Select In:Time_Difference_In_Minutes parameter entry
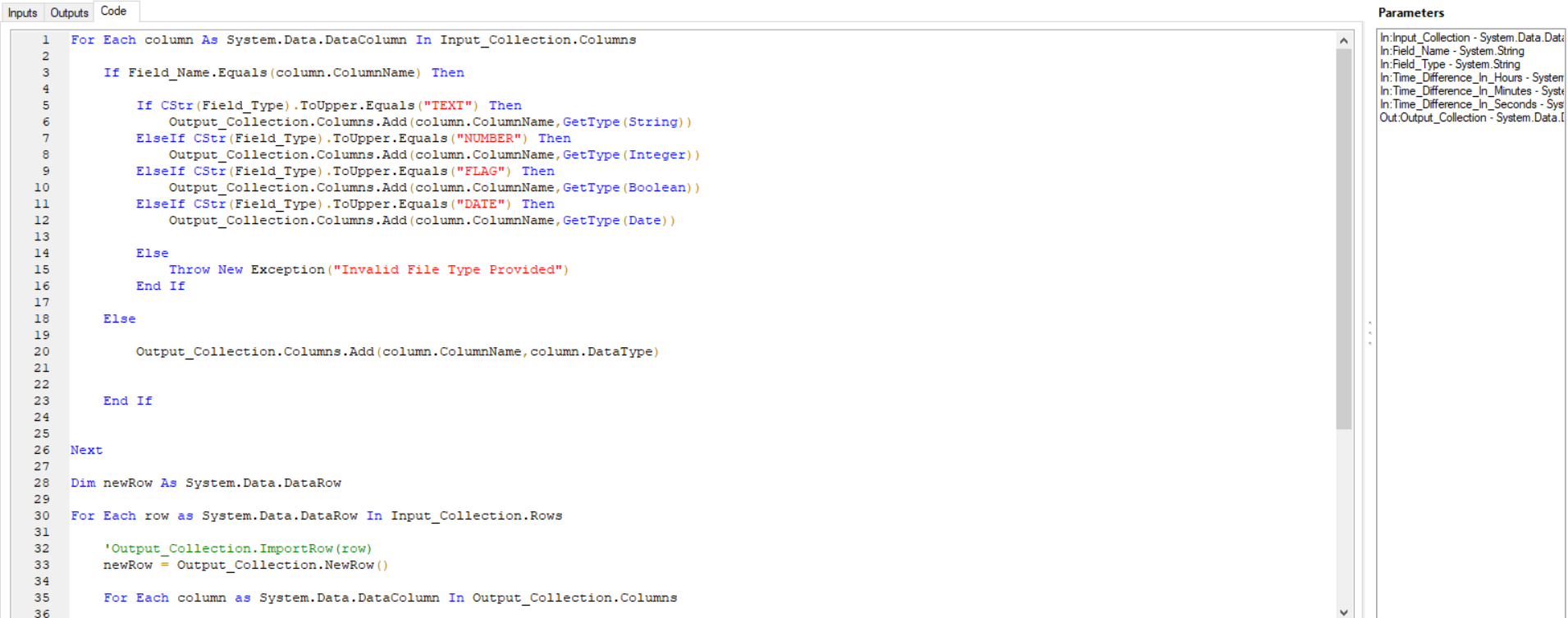Viewport: 1568px width, 618px height. (1471, 91)
